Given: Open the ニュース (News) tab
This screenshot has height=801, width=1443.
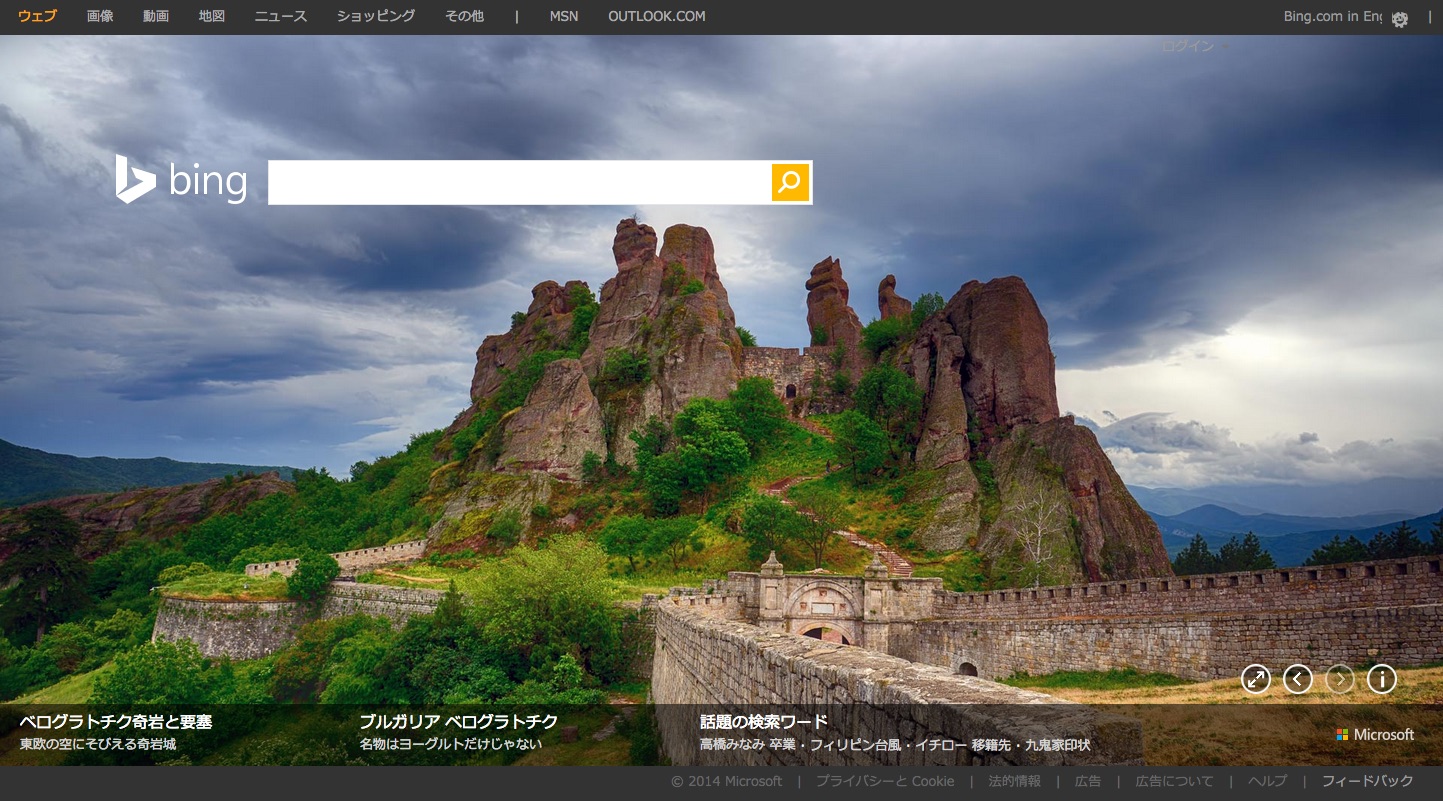Looking at the screenshot, I should 281,16.
